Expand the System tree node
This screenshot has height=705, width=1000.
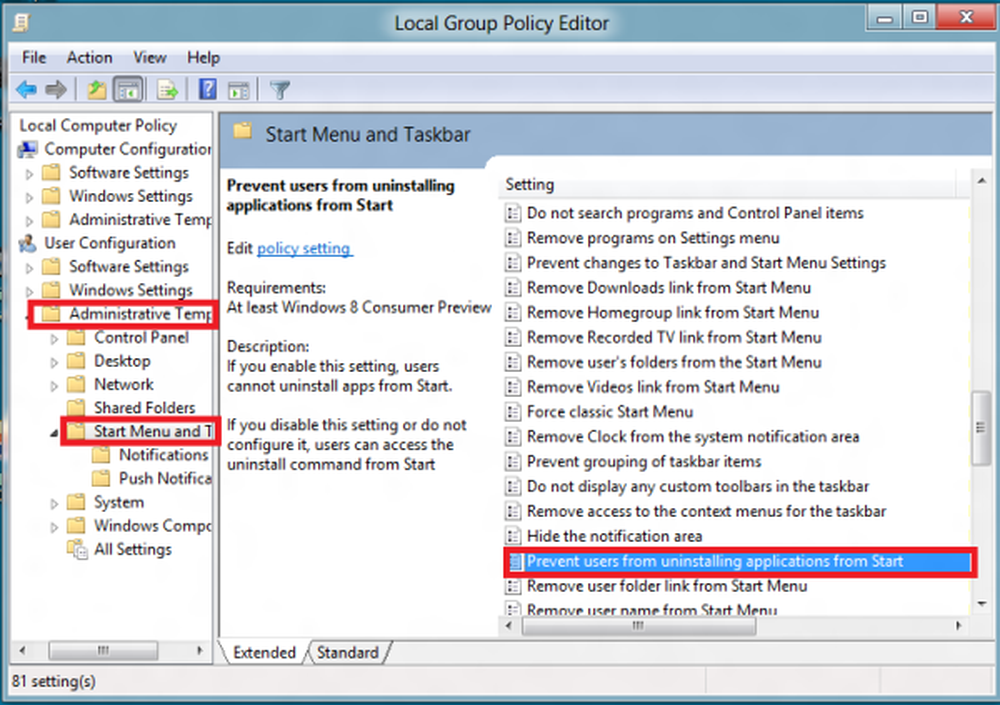(x=54, y=503)
